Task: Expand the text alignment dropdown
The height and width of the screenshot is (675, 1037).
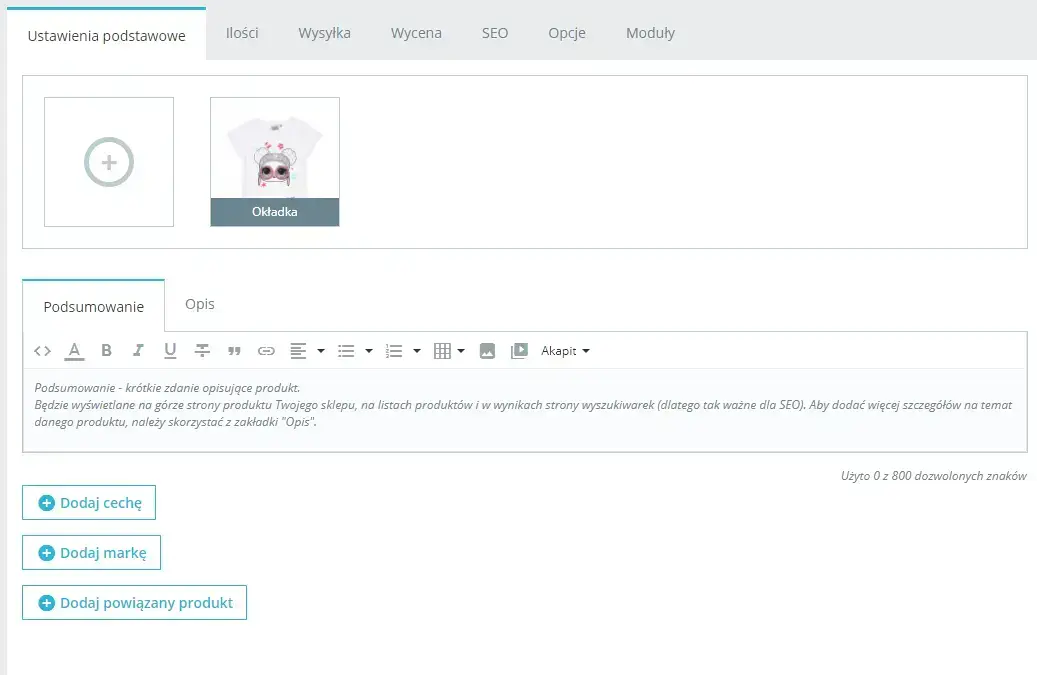Action: [321, 351]
